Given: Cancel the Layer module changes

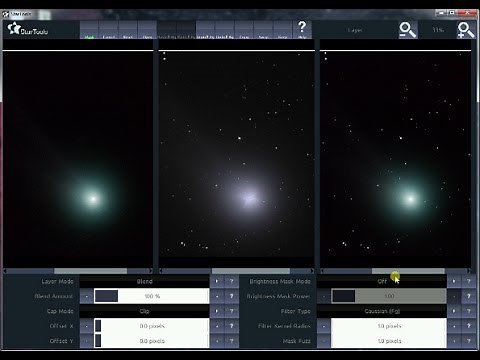Looking at the screenshot, I should pyautogui.click(x=109, y=30).
